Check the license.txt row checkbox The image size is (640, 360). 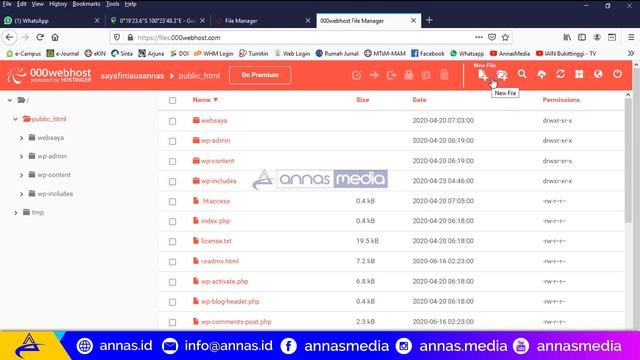[173, 242]
